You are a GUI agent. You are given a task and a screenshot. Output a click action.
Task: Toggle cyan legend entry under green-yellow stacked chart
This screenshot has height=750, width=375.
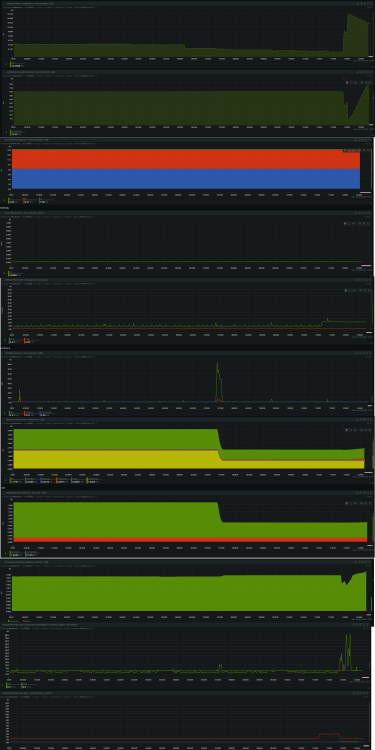[78, 480]
